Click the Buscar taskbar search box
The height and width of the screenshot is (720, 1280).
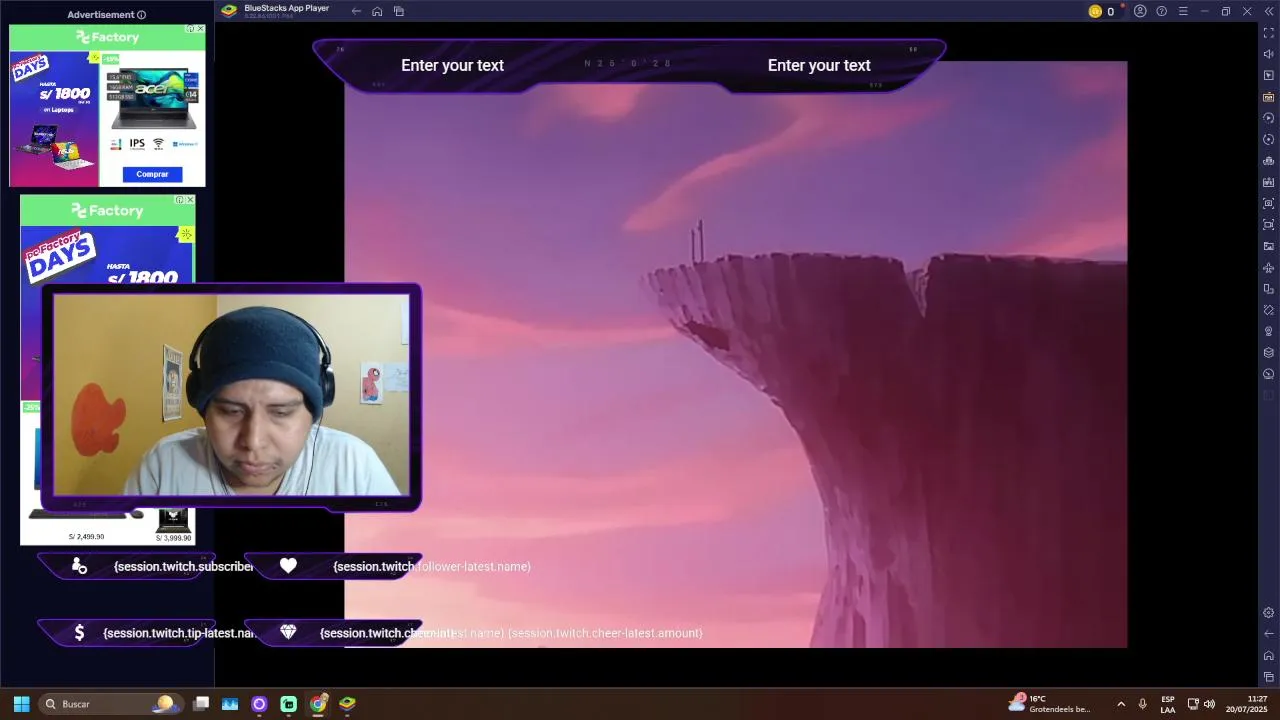tap(110, 704)
